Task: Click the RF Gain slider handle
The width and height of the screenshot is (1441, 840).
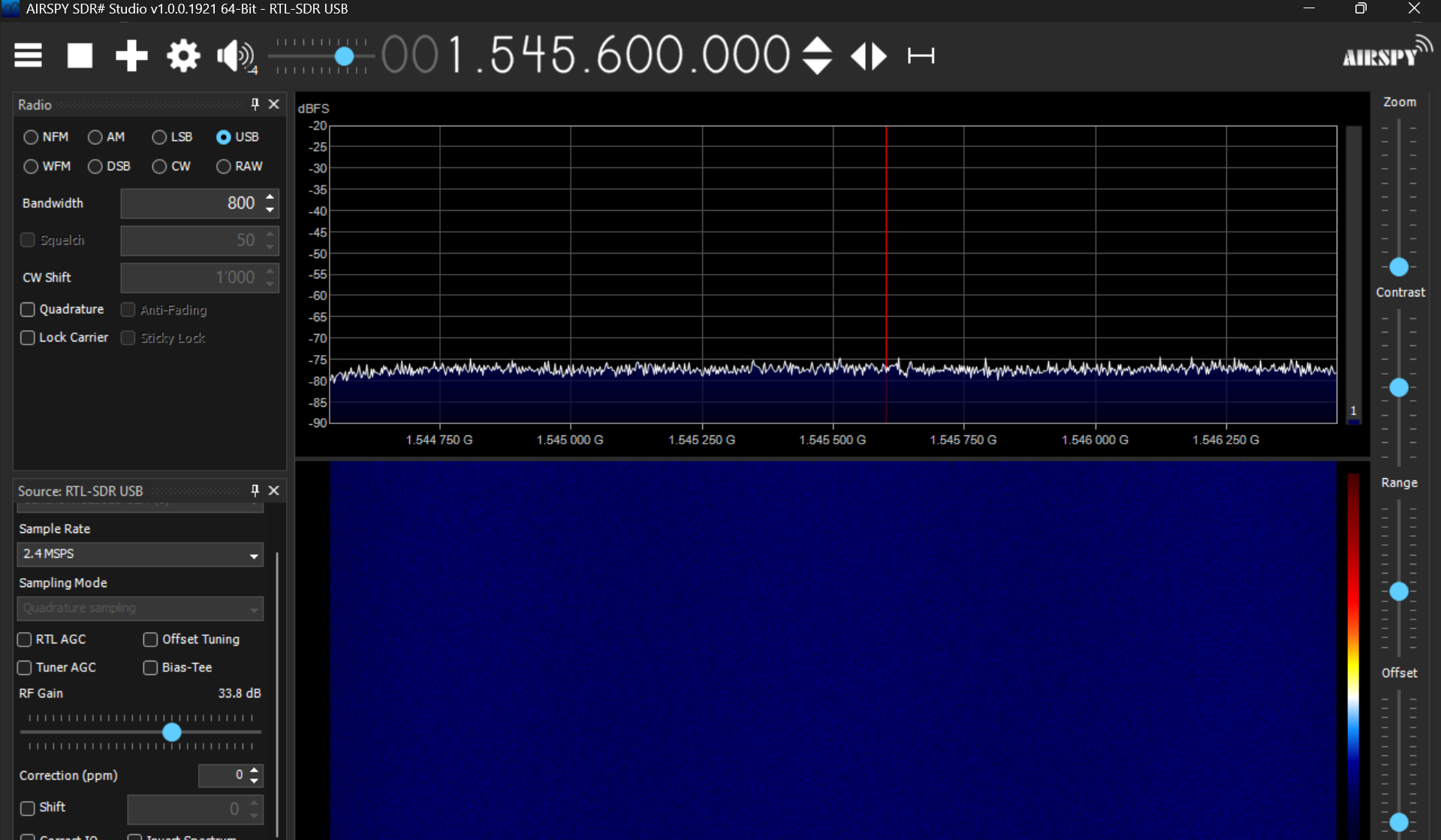Action: point(171,732)
